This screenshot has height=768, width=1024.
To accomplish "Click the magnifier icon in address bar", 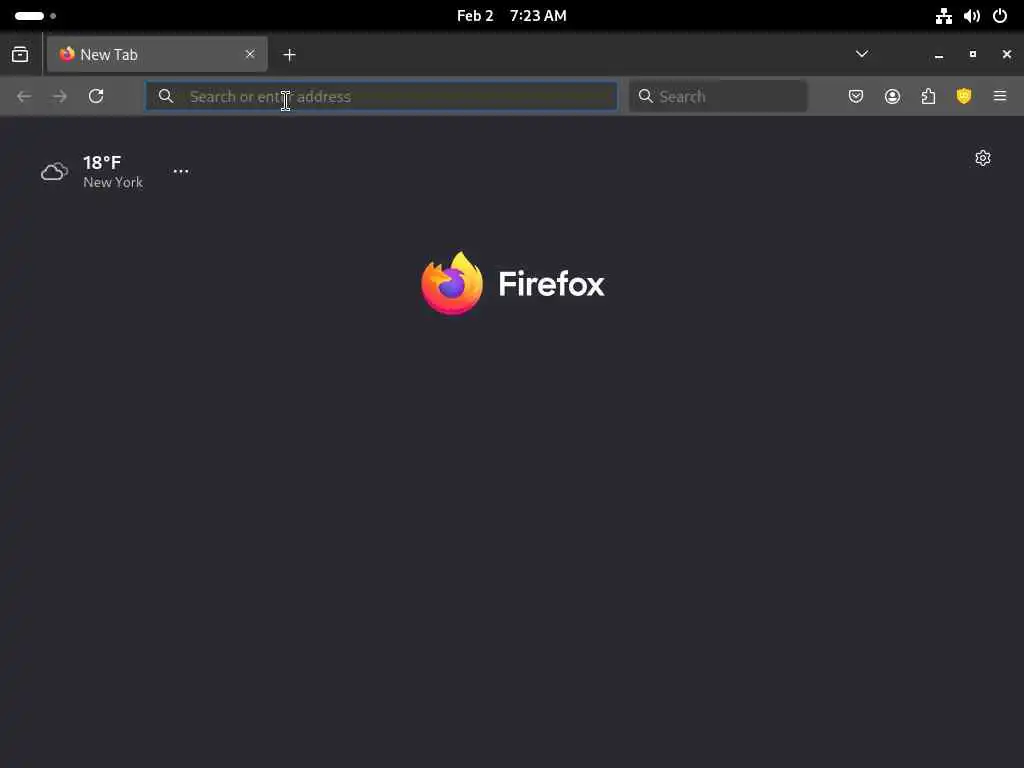I will point(166,97).
